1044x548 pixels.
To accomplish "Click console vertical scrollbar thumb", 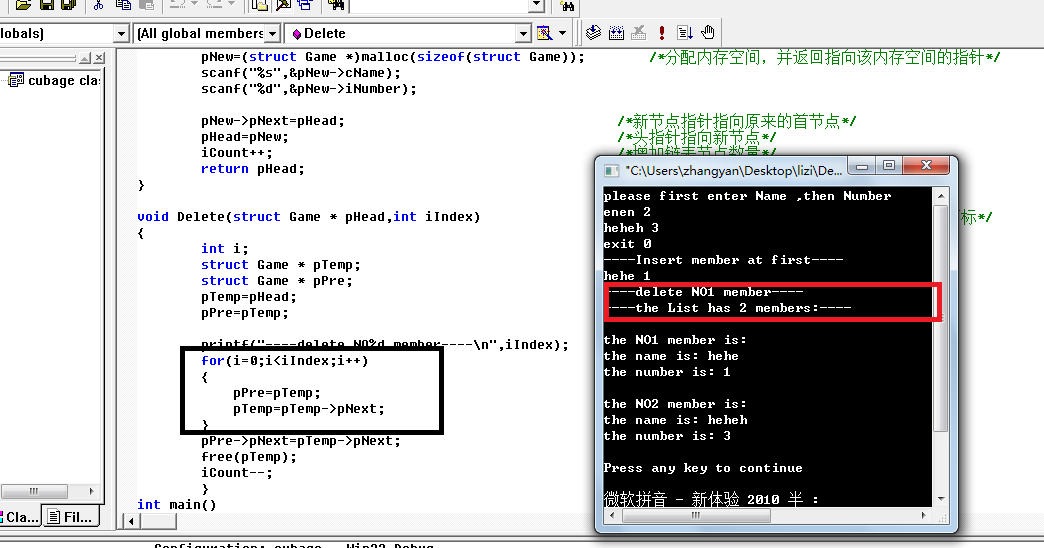I will point(941,318).
